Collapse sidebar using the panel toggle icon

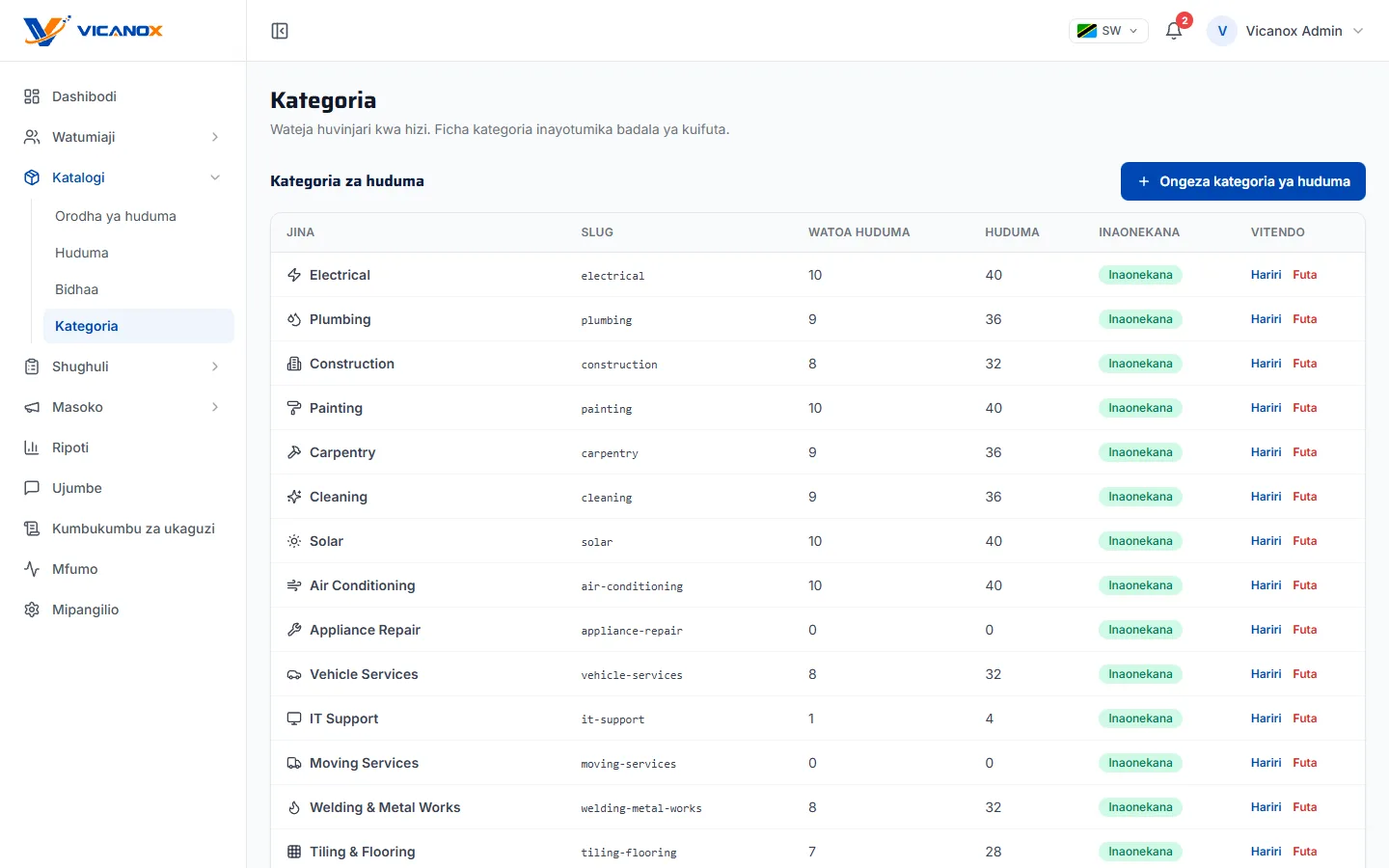[x=280, y=31]
